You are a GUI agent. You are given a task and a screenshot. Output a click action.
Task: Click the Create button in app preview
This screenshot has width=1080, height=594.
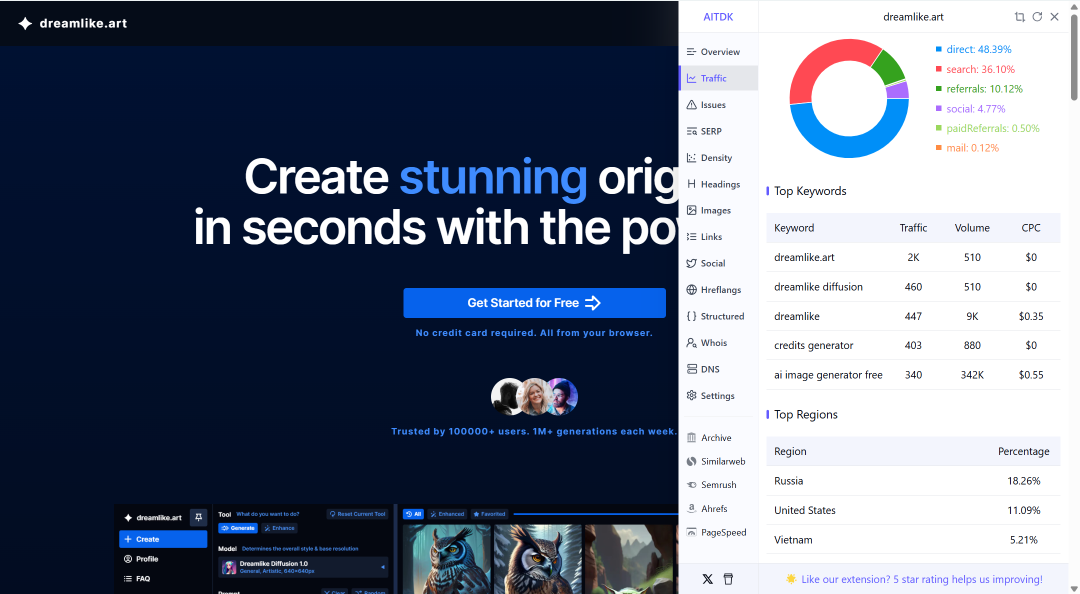pyautogui.click(x=163, y=539)
